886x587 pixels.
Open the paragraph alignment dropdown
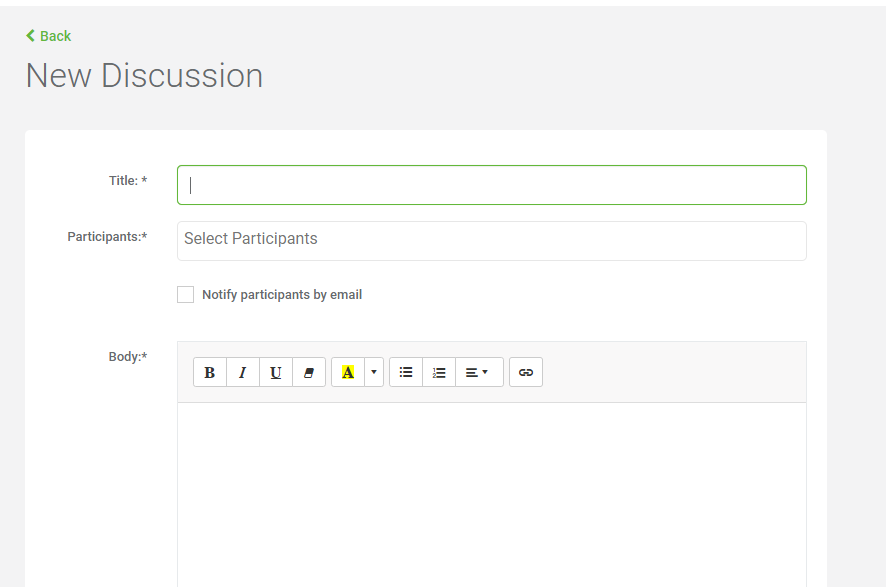click(x=479, y=372)
